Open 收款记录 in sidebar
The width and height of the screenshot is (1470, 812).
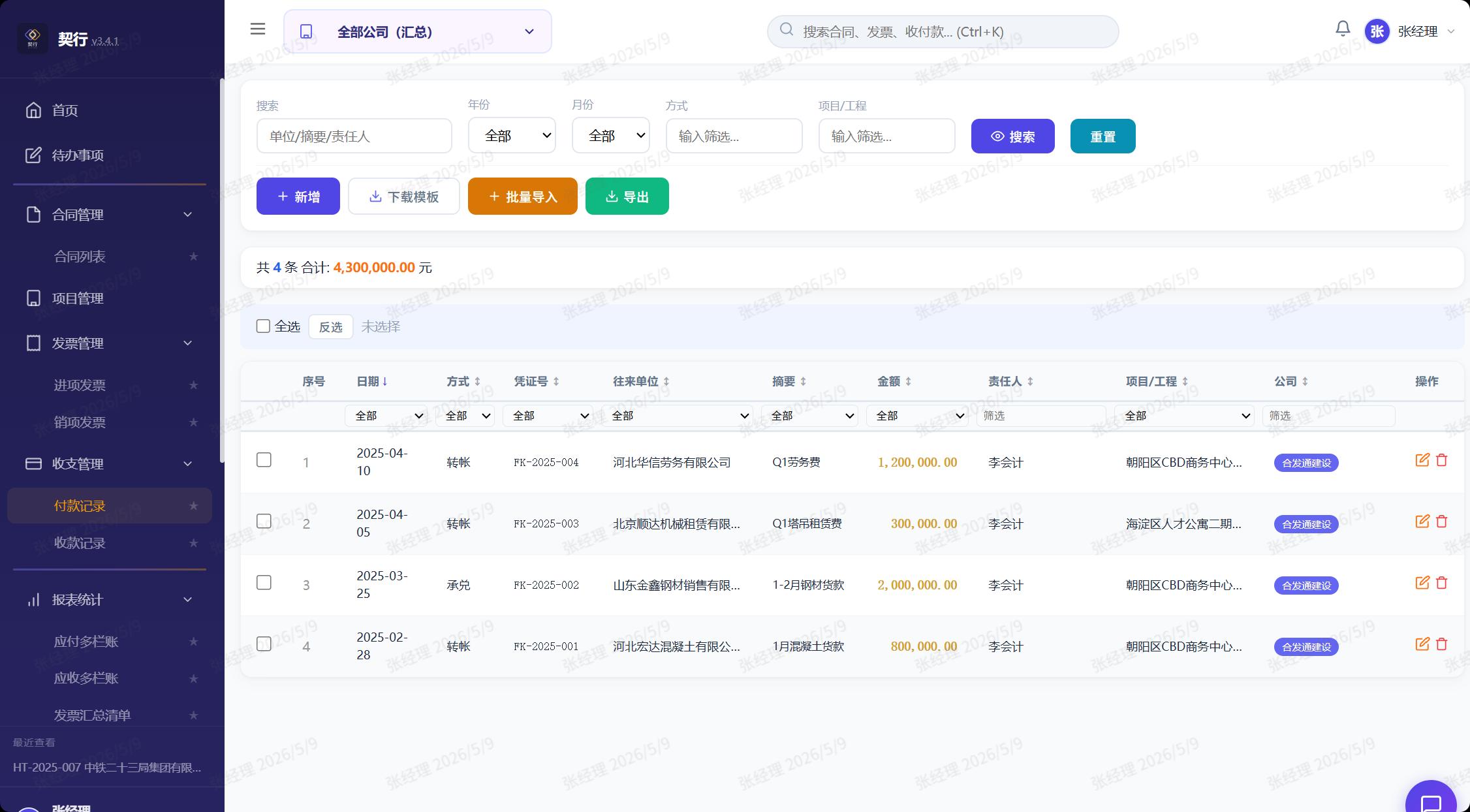(110, 543)
